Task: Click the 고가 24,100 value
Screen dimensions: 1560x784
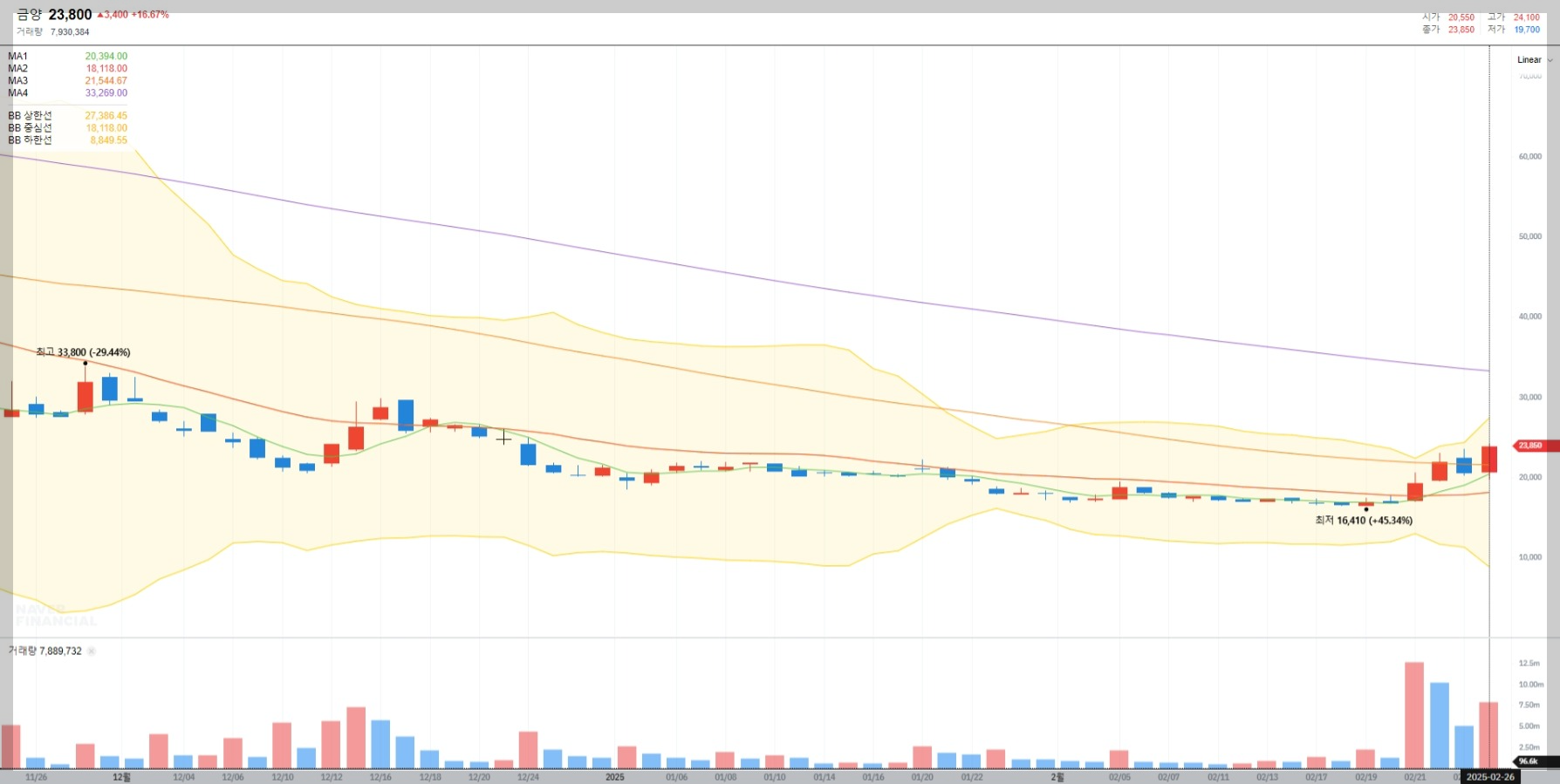Action: click(x=1514, y=17)
